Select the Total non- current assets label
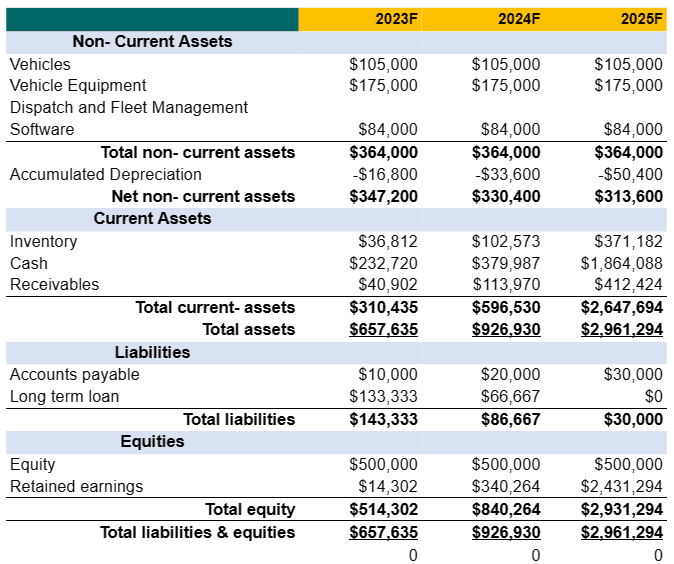 198,153
